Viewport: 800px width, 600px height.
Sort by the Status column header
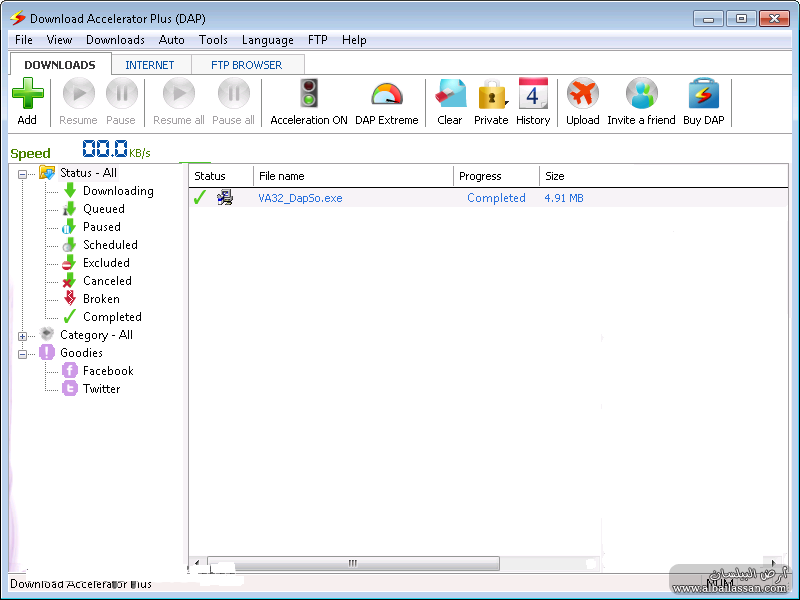pyautogui.click(x=221, y=176)
